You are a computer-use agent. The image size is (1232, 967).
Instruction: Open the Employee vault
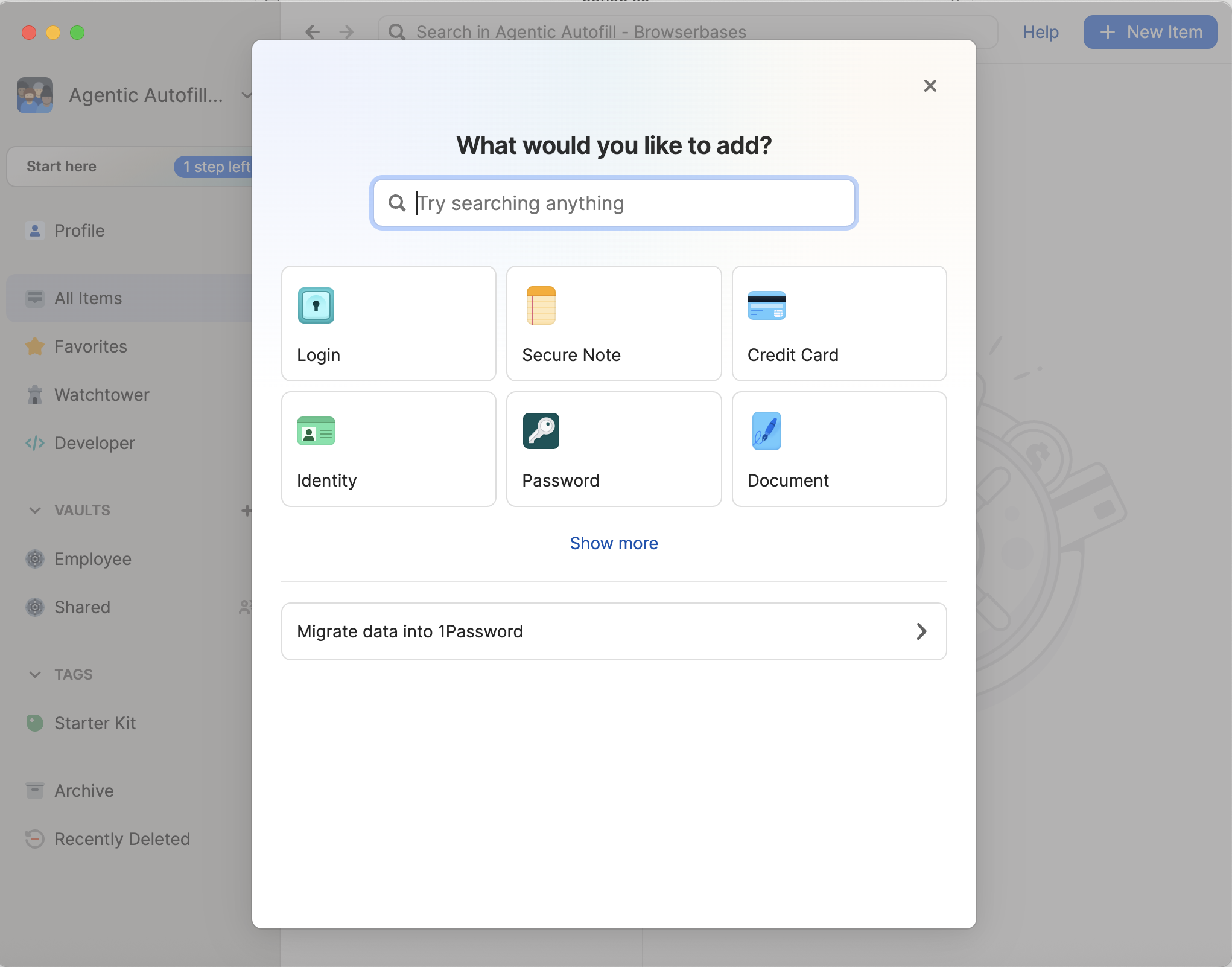[x=92, y=559]
